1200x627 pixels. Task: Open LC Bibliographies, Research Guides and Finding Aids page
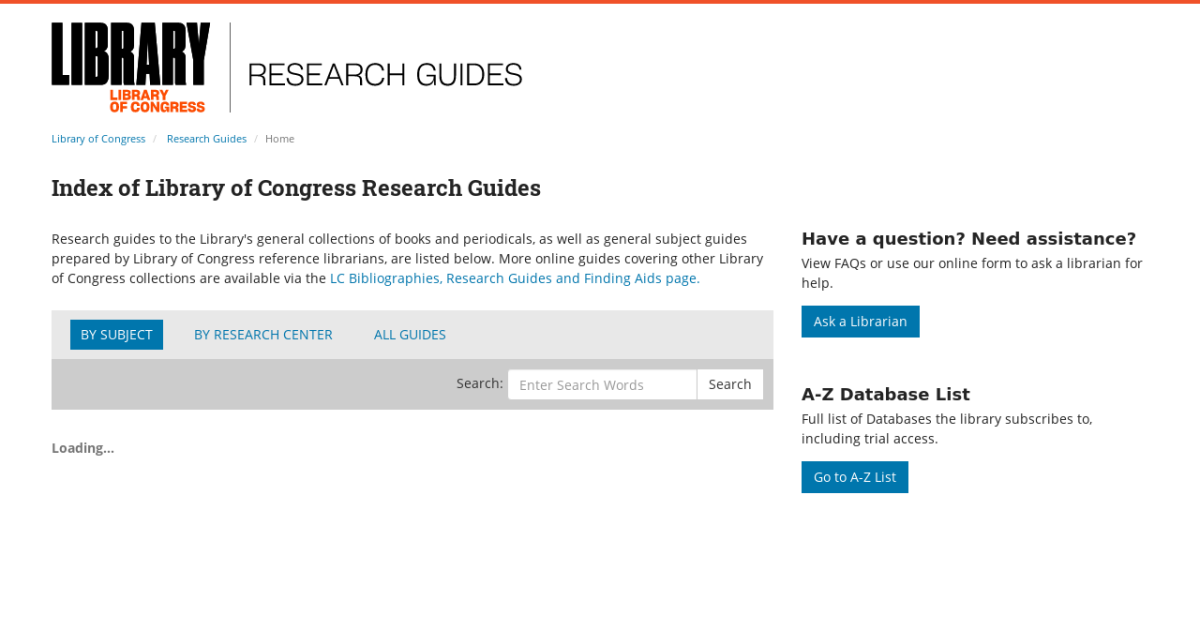pos(515,279)
